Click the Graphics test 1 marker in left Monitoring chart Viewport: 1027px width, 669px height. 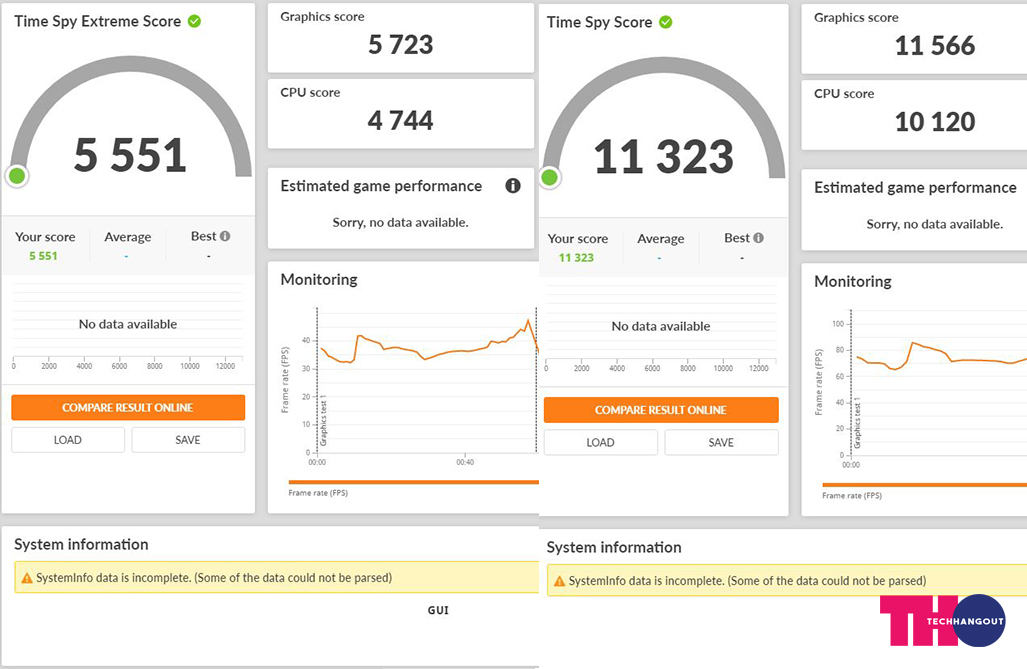click(x=323, y=421)
